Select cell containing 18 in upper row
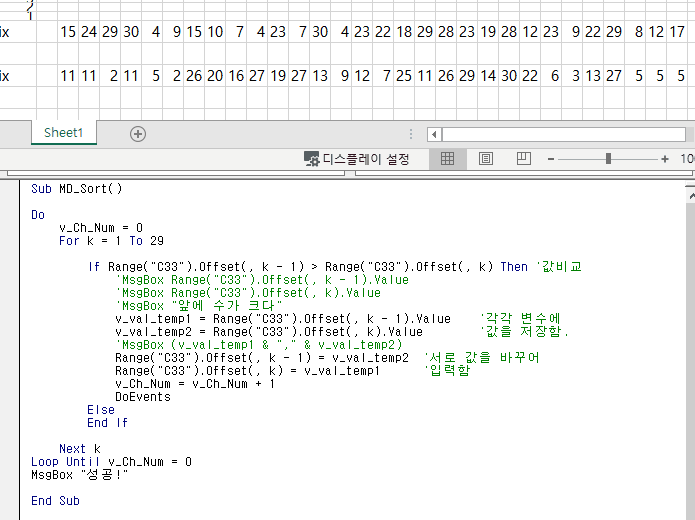The height and width of the screenshot is (520, 695). (x=404, y=32)
